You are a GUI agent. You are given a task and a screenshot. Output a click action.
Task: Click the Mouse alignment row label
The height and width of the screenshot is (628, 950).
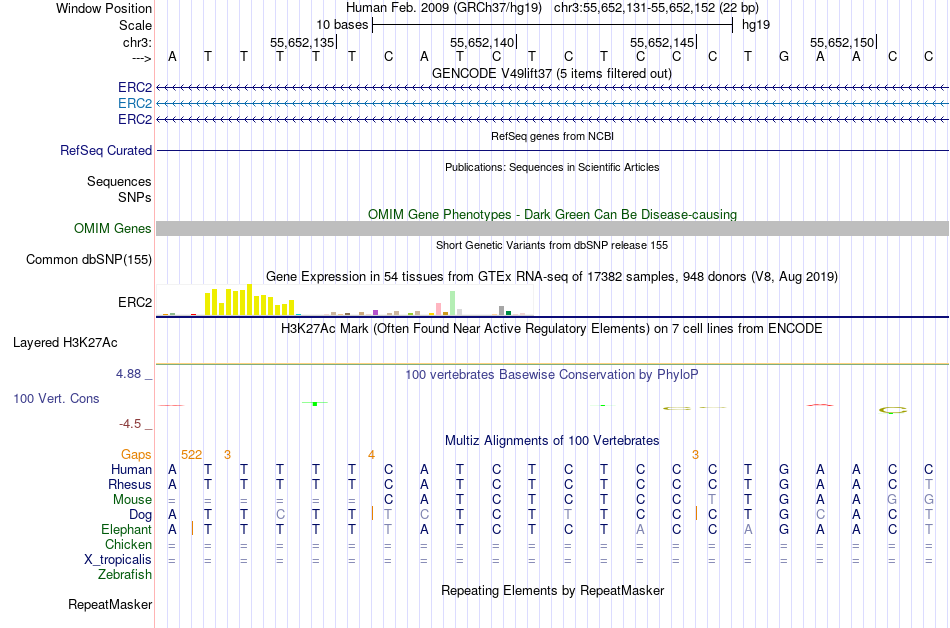[132, 500]
